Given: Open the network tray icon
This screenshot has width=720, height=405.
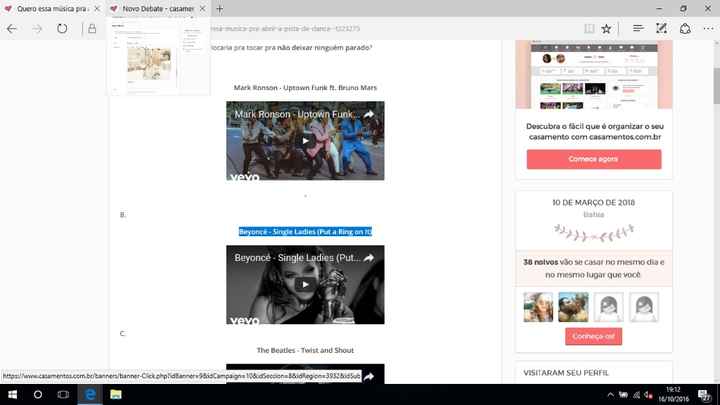Looking at the screenshot, I should [x=636, y=394].
